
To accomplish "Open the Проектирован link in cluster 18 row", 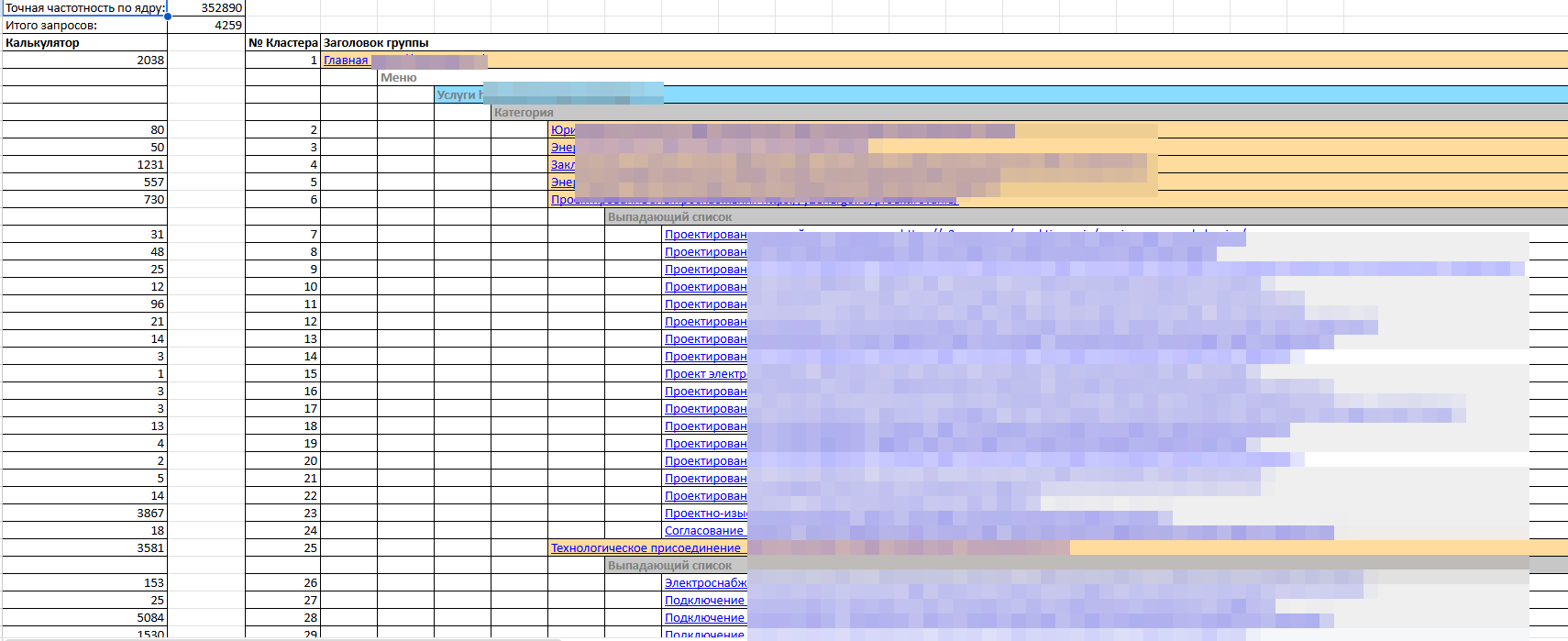I will pos(706,426).
